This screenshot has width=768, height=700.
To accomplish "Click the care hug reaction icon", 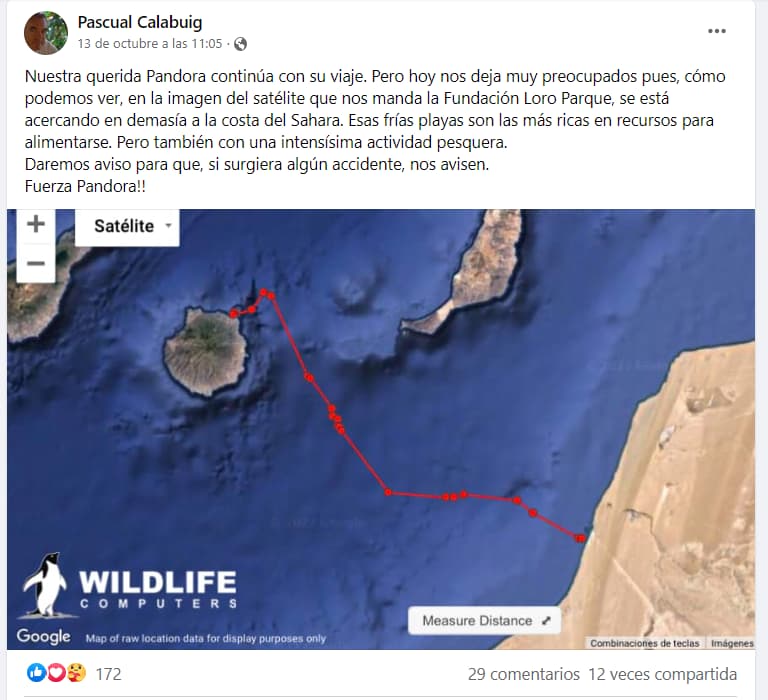I will [x=76, y=673].
